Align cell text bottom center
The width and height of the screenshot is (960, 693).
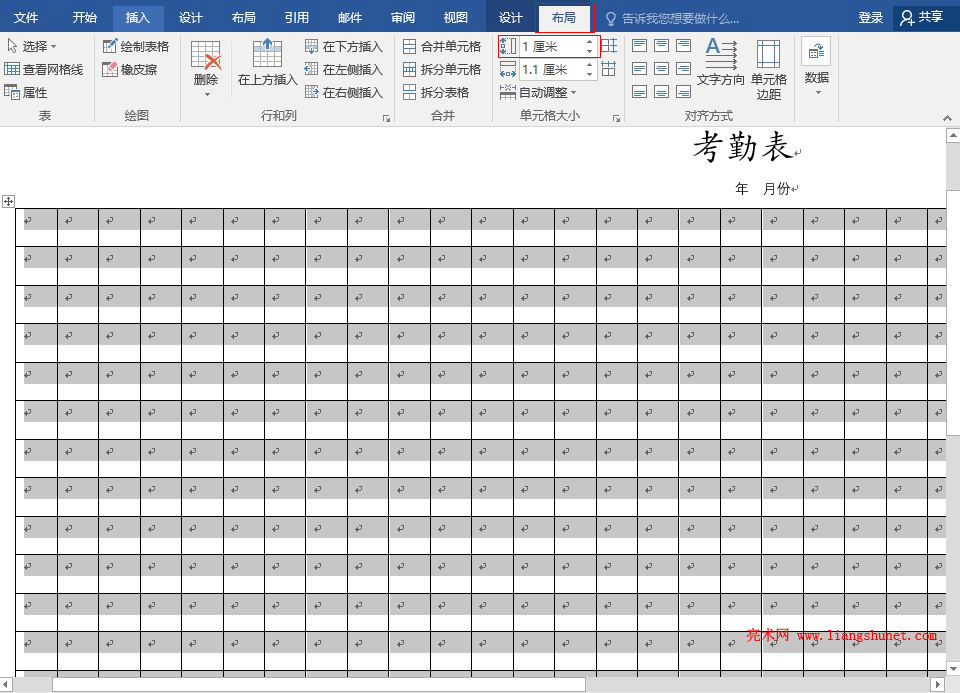click(x=661, y=92)
